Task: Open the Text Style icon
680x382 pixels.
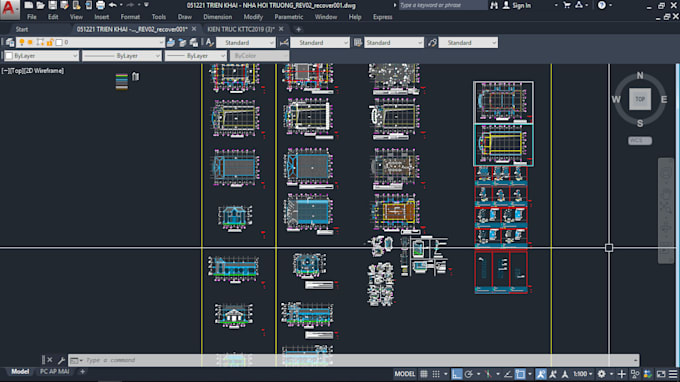Action: coord(209,42)
